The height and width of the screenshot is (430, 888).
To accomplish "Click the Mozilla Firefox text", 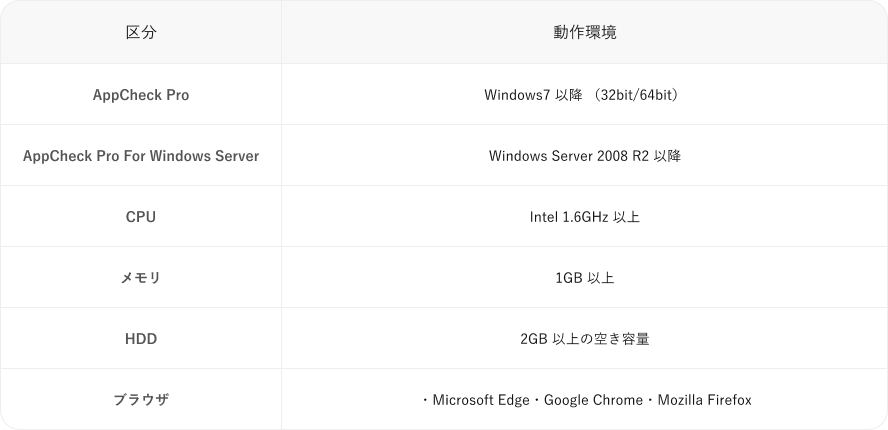I will 705,400.
